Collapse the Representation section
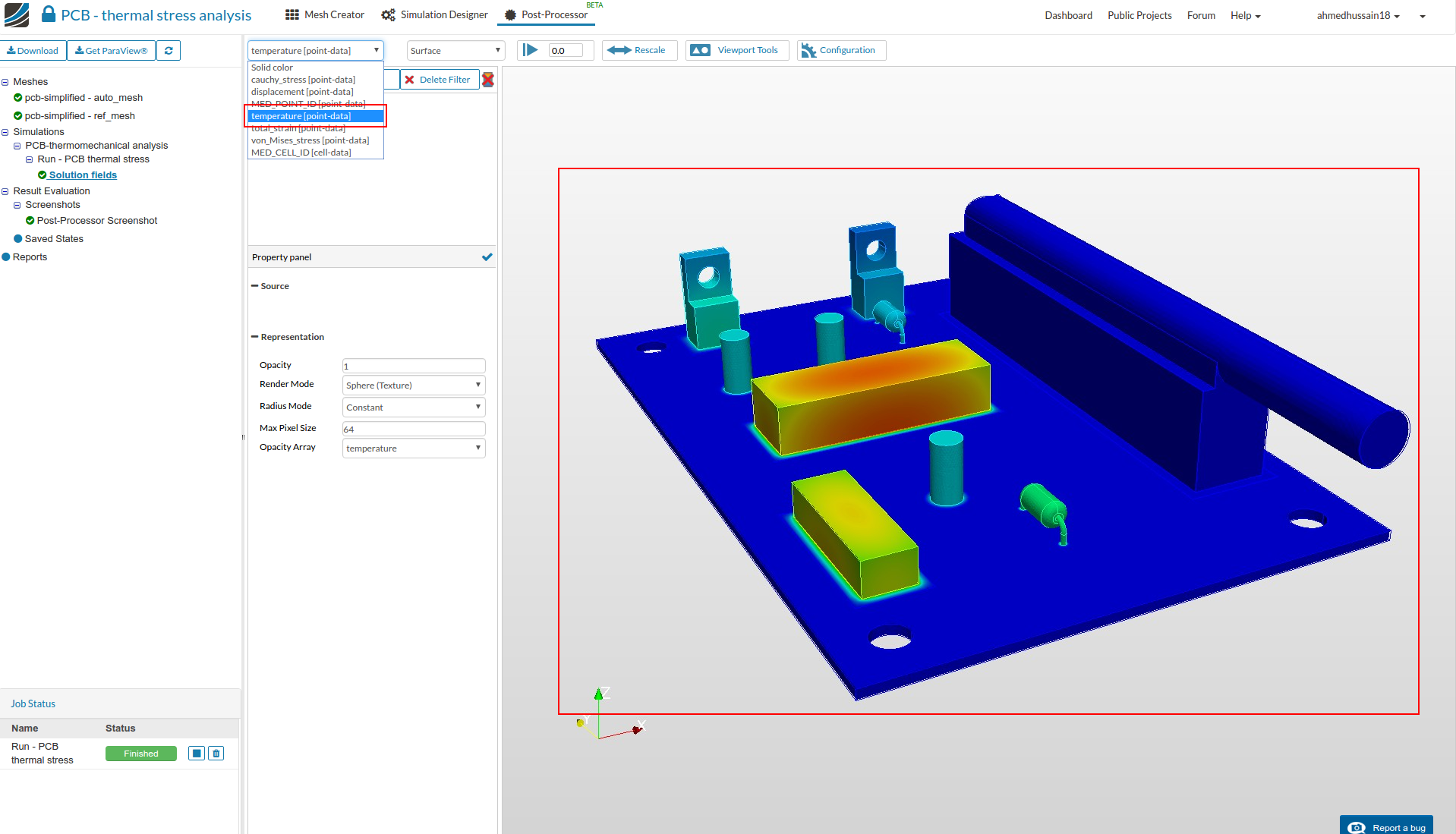1456x834 pixels. (255, 337)
